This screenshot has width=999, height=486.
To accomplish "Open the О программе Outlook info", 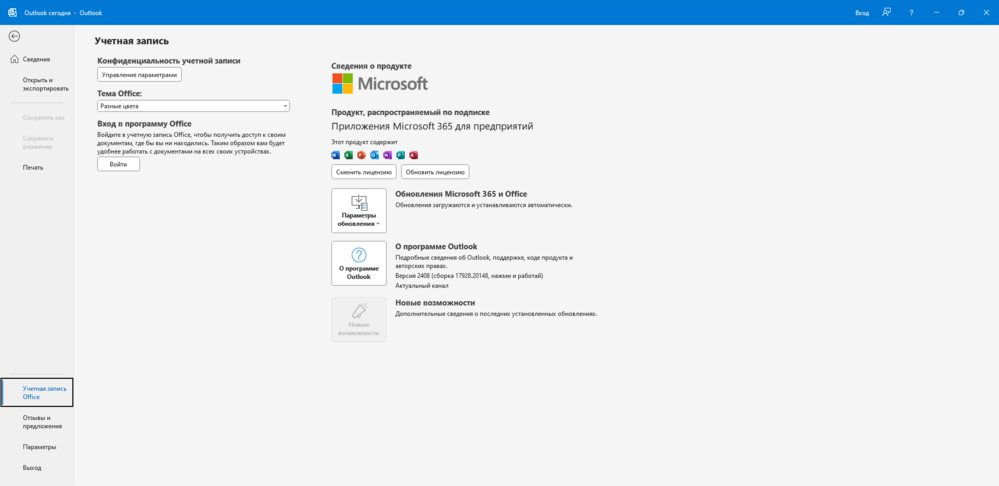I will point(359,263).
